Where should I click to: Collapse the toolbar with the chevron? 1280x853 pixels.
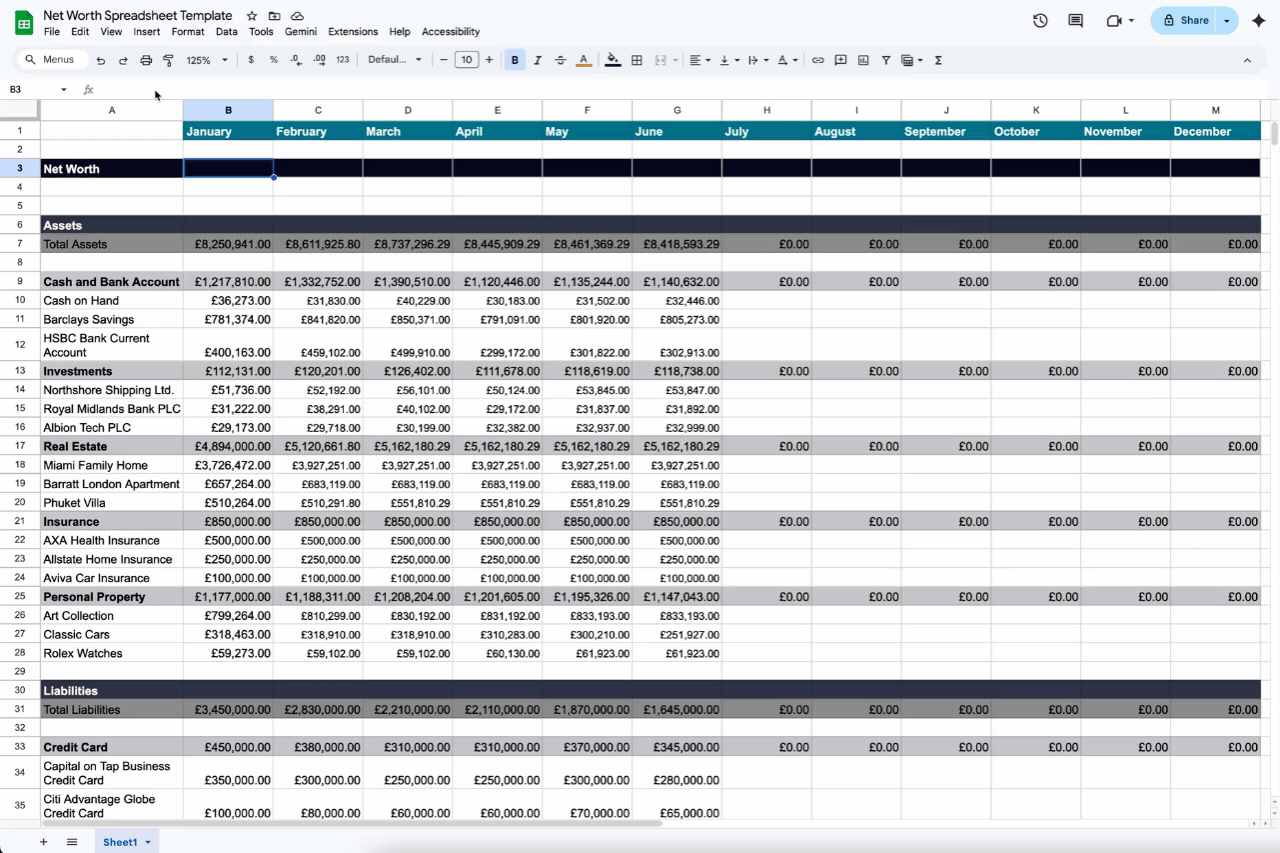click(x=1247, y=60)
